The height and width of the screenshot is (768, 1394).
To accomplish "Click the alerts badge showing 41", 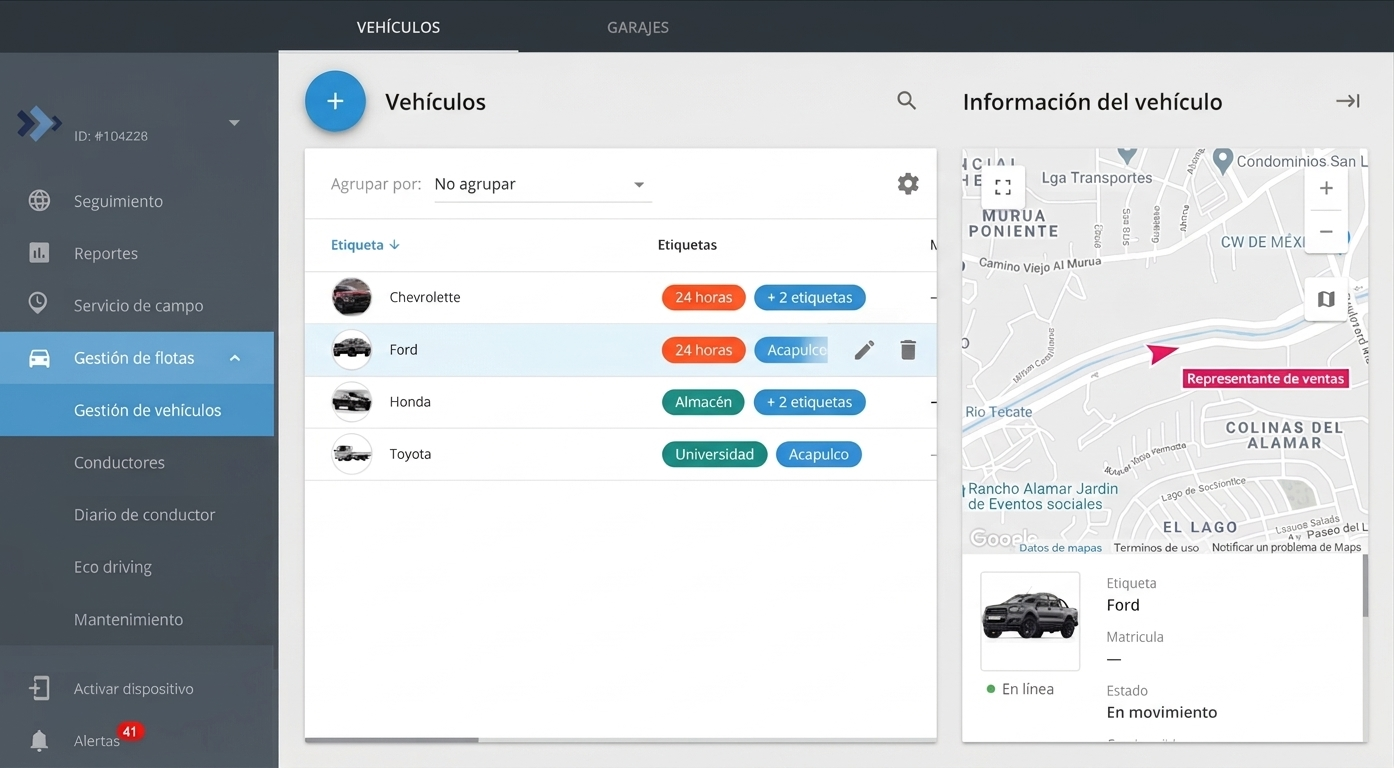I will coord(130,732).
